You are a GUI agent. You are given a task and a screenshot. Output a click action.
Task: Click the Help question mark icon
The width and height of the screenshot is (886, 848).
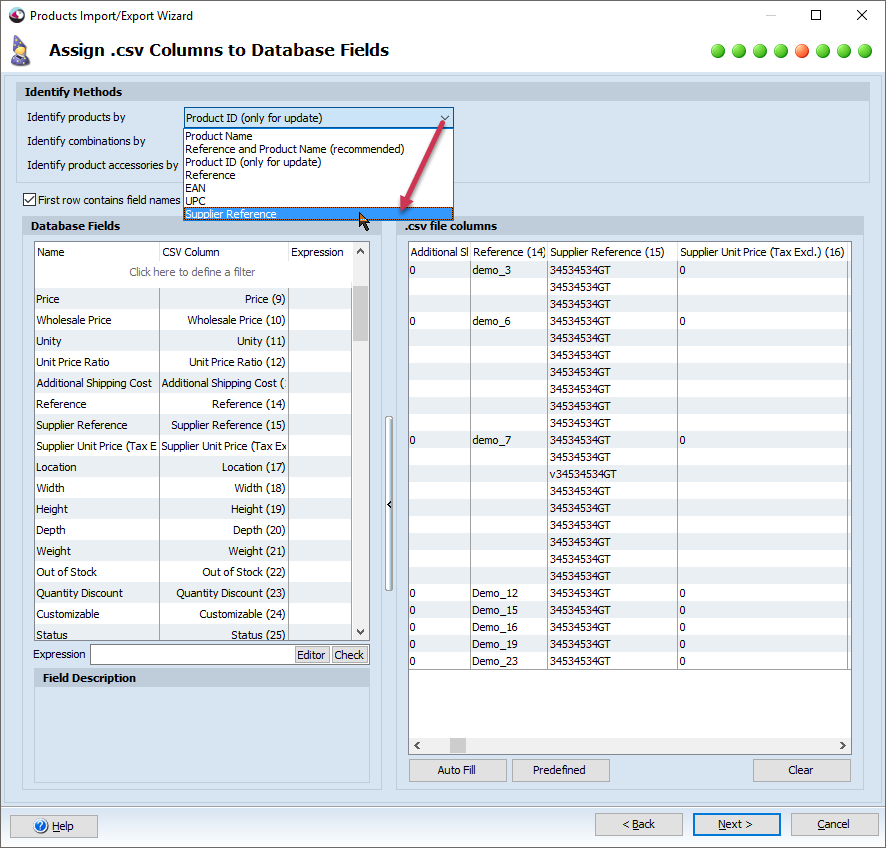tap(41, 826)
